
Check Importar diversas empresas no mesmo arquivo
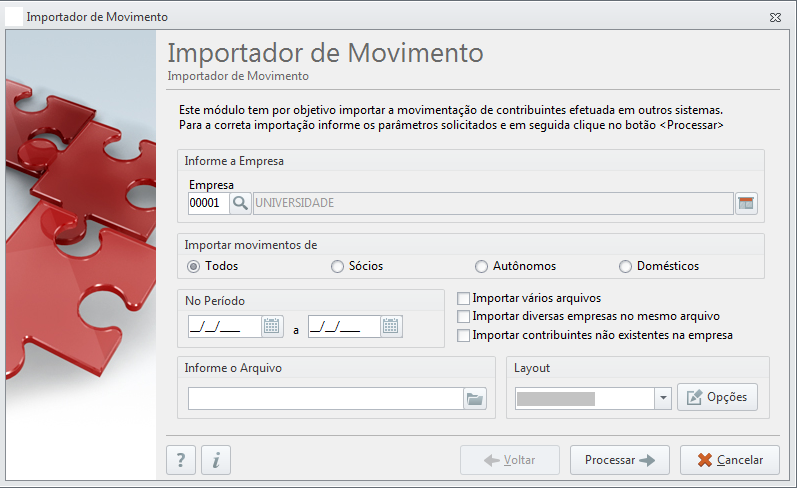pos(463,317)
